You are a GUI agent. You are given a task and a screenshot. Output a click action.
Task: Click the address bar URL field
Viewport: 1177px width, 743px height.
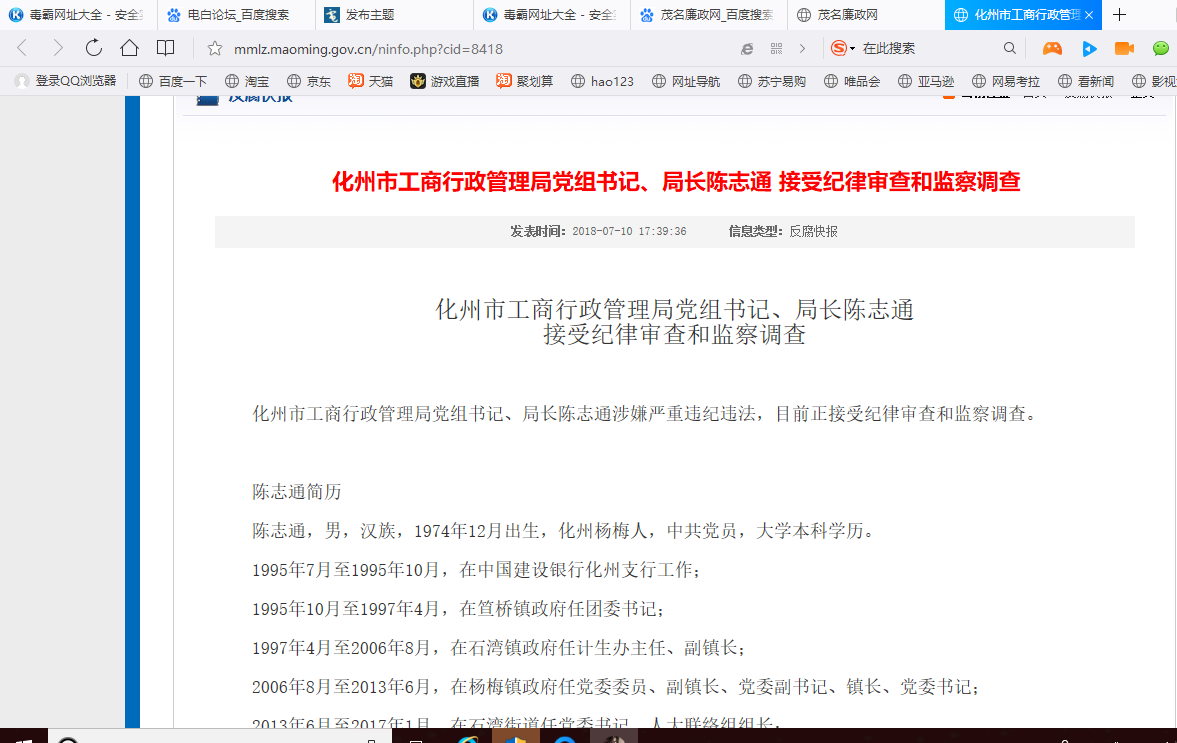coord(450,48)
